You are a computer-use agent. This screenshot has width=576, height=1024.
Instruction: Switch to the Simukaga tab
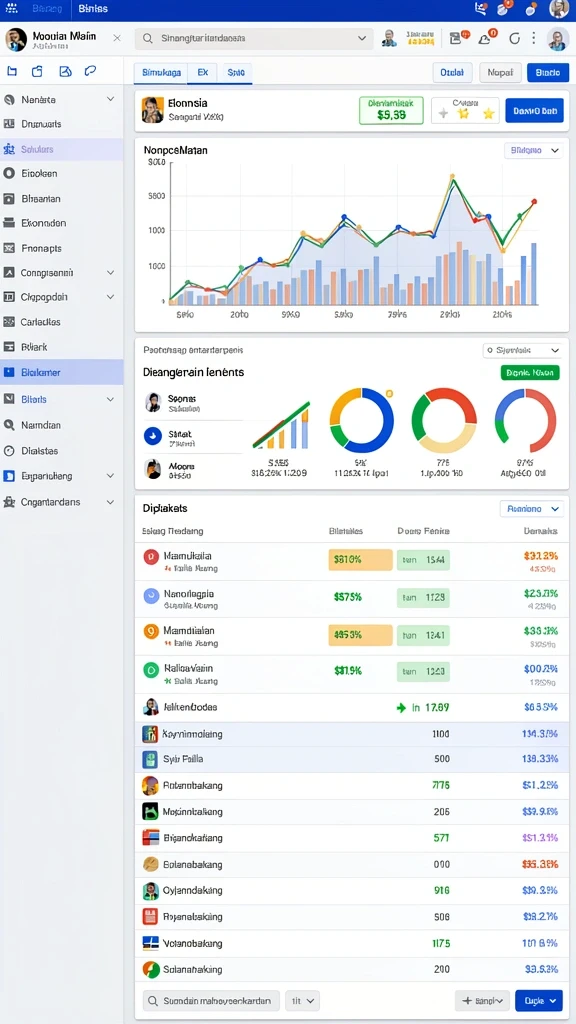[x=161, y=73]
